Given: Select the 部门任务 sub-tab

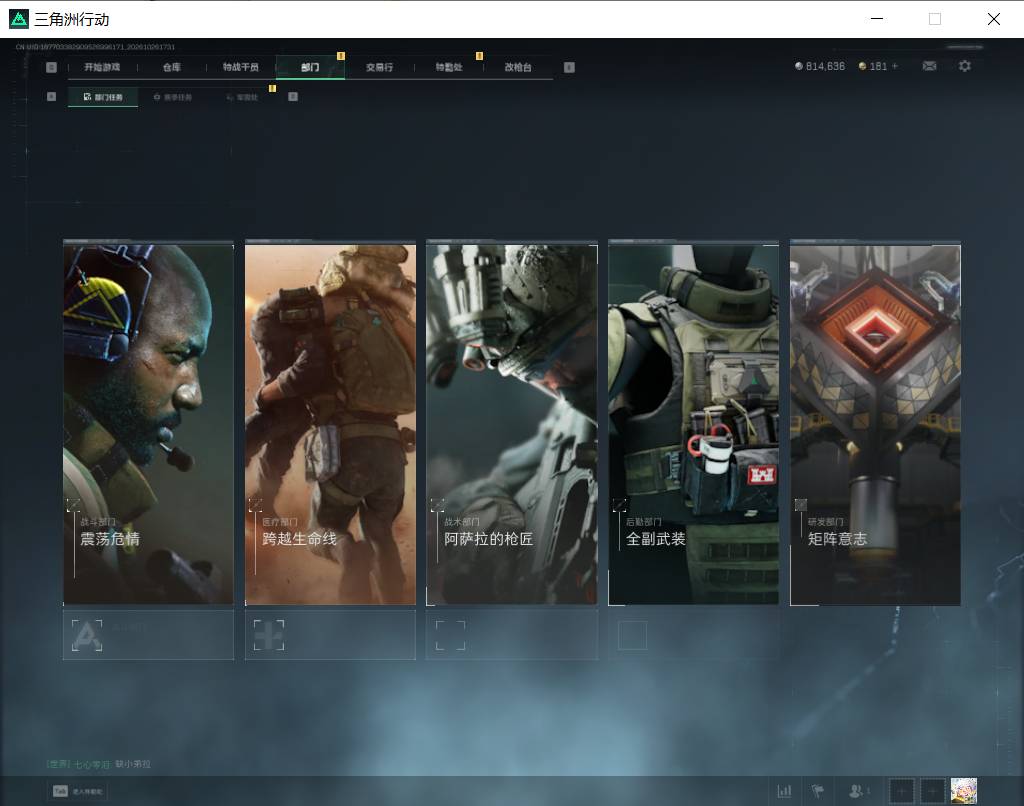Looking at the screenshot, I should click(103, 97).
